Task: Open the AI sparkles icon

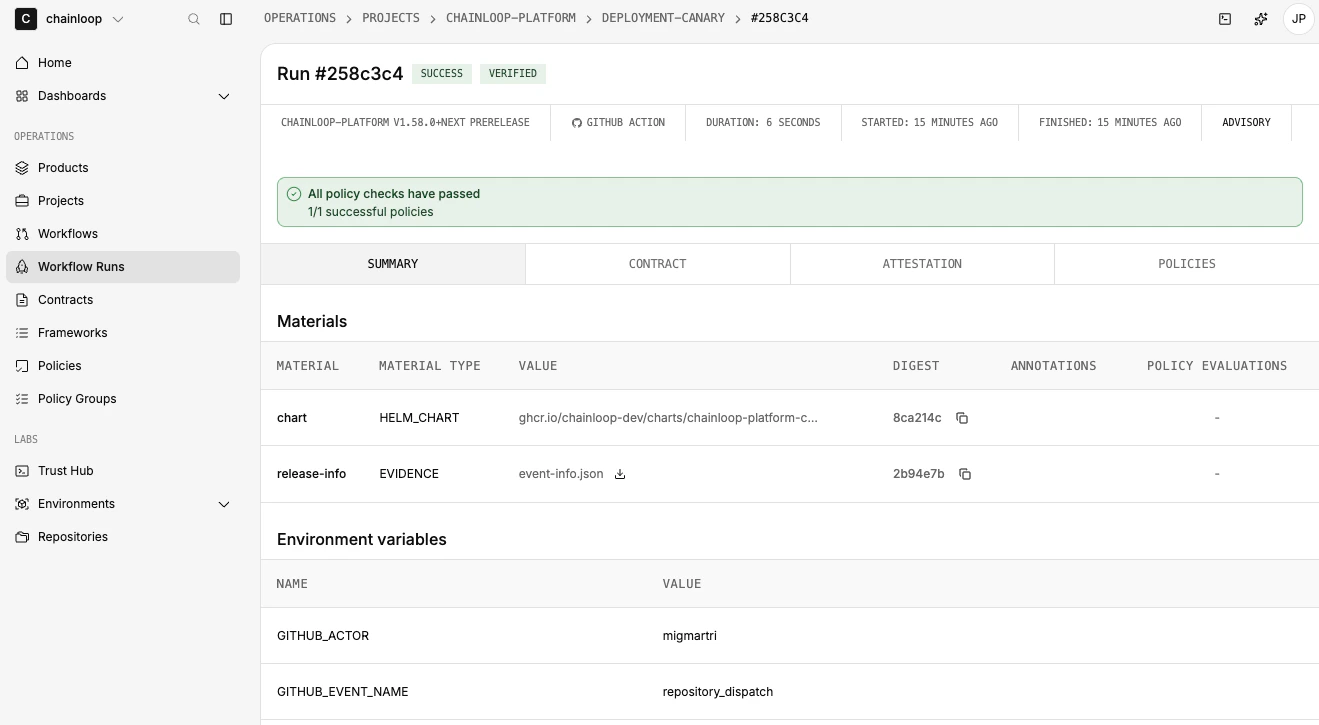Action: [x=1261, y=19]
